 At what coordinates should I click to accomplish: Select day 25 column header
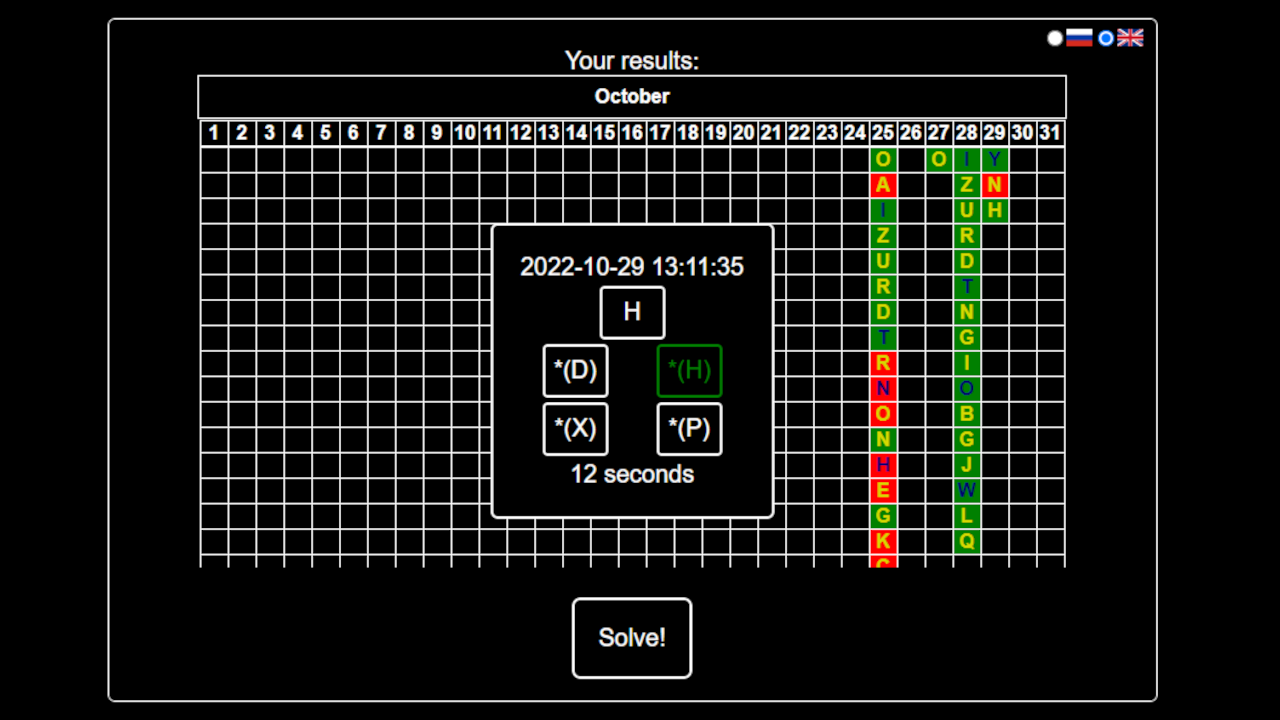pyautogui.click(x=882, y=132)
